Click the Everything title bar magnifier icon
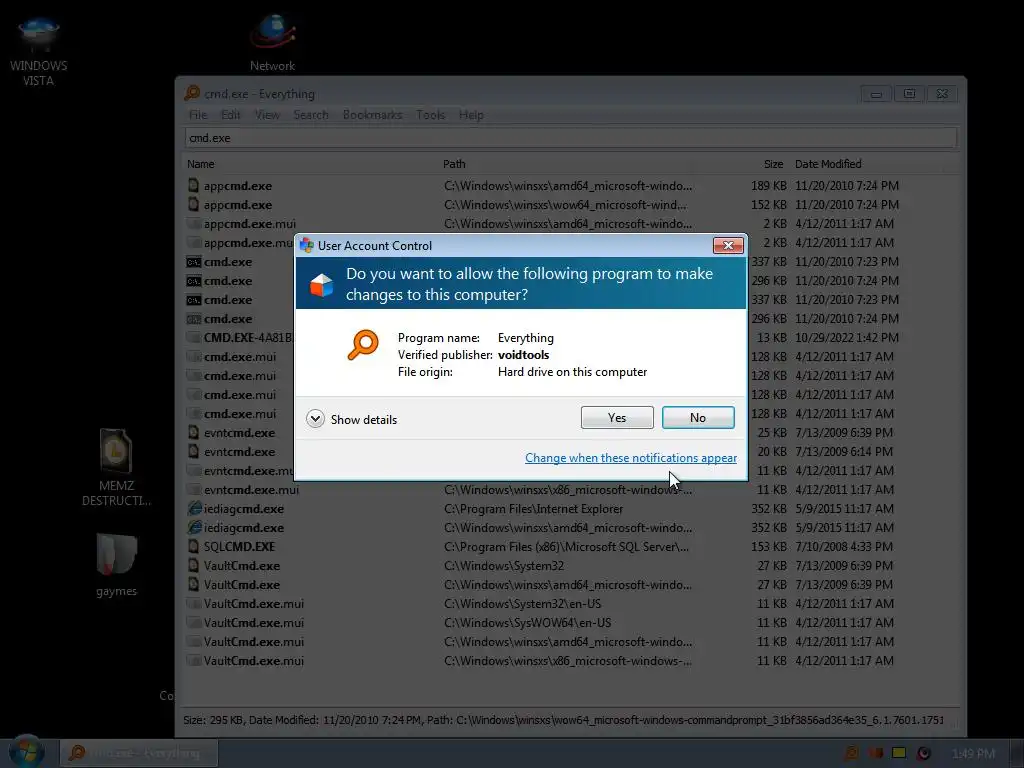Image resolution: width=1024 pixels, height=768 pixels. coord(192,93)
